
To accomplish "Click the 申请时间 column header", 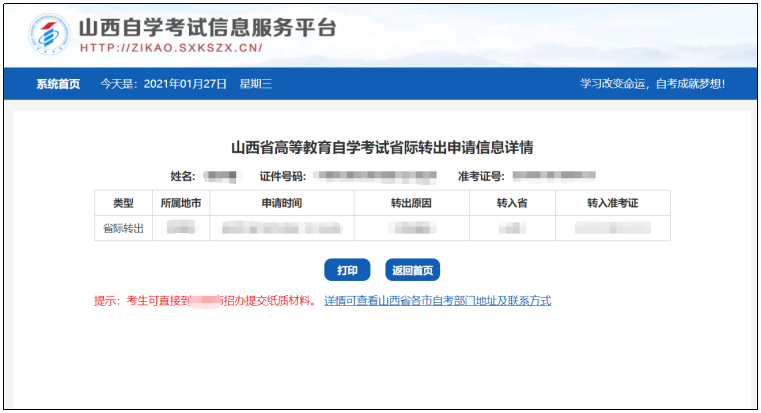I will coord(281,203).
